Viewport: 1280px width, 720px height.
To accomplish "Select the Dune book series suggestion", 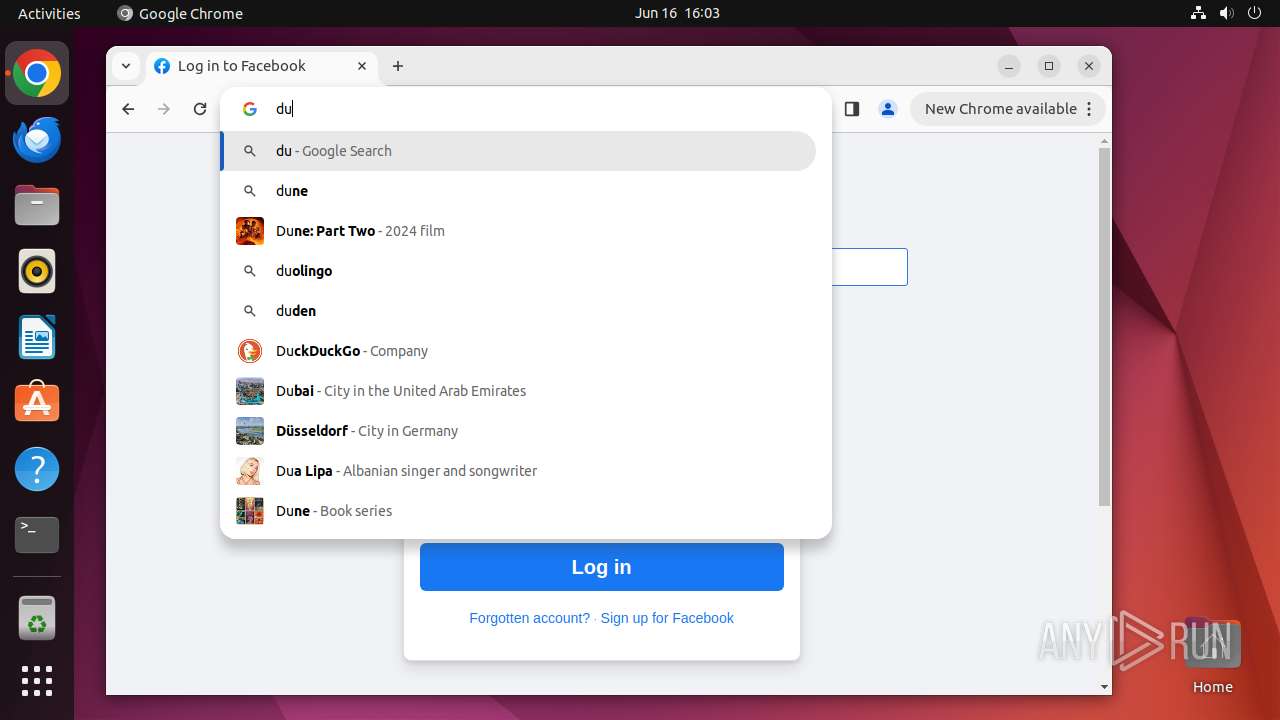I will (x=518, y=511).
